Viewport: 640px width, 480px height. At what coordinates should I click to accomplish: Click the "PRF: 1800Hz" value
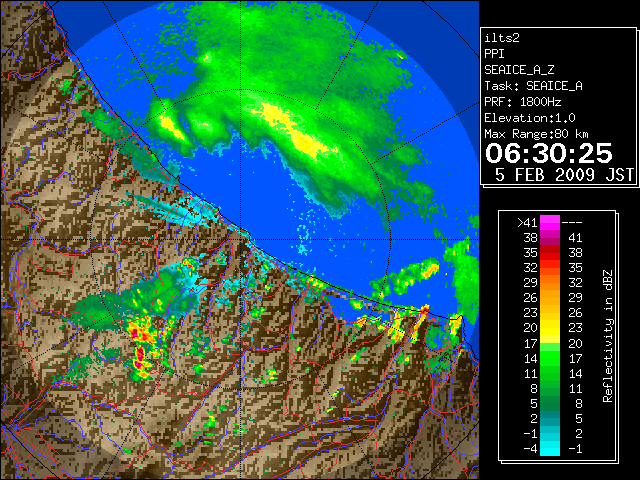(x=523, y=102)
